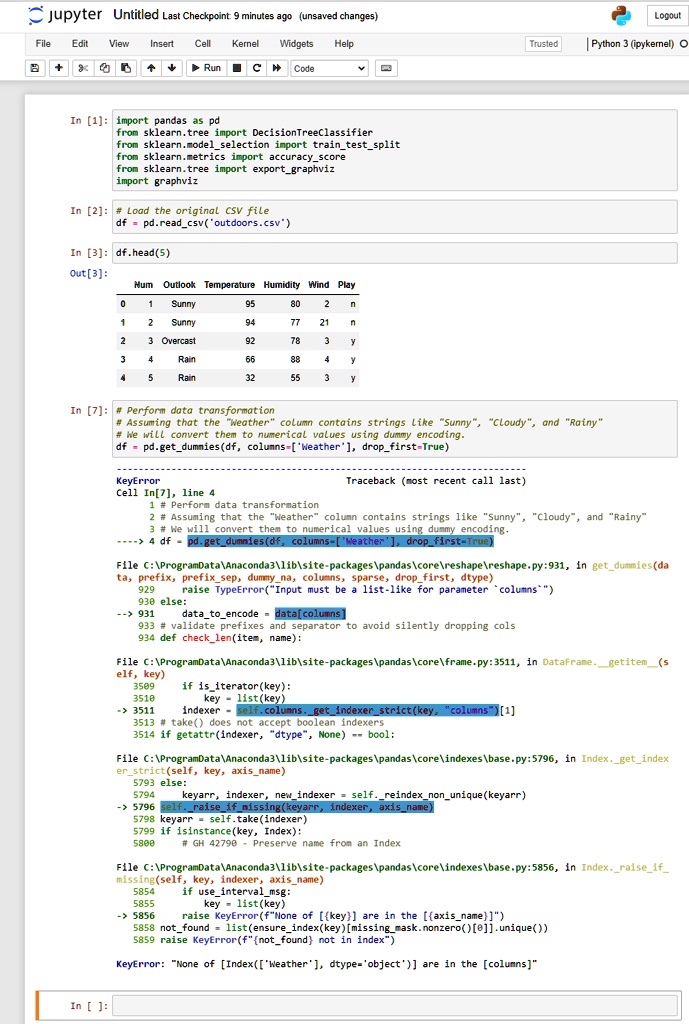
Task: Restart the kernel icon
Action: pos(257,68)
